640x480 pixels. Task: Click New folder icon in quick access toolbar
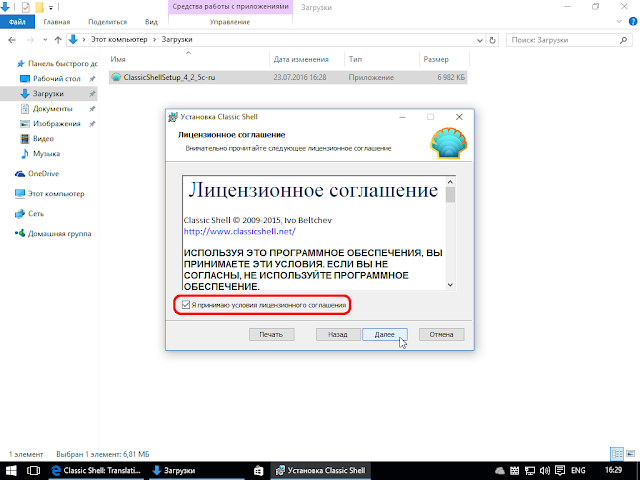[40, 7]
